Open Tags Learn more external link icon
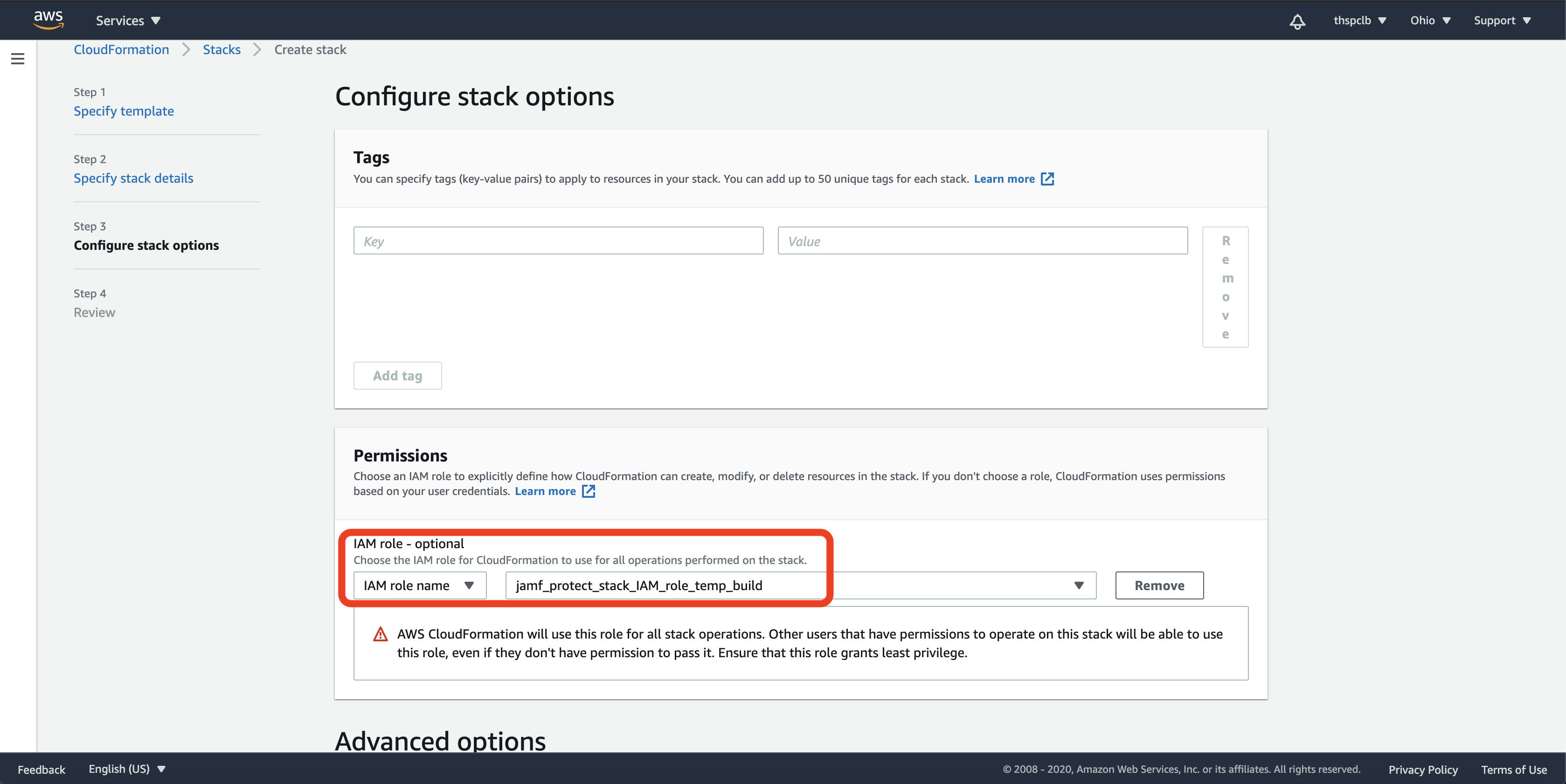This screenshot has width=1566, height=784. [x=1047, y=179]
